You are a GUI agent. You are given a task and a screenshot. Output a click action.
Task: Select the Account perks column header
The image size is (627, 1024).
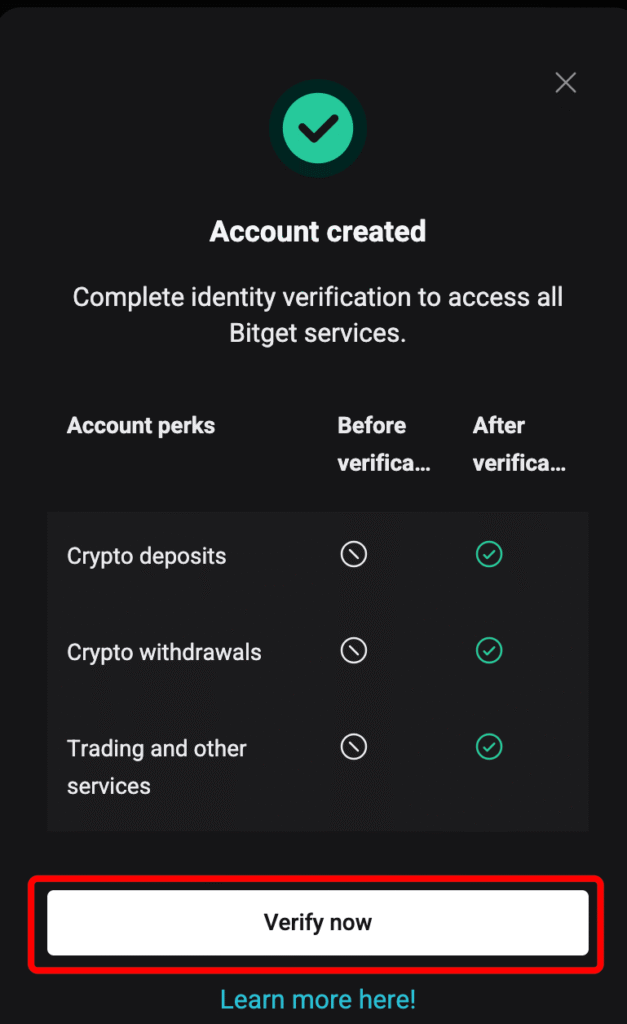click(141, 426)
